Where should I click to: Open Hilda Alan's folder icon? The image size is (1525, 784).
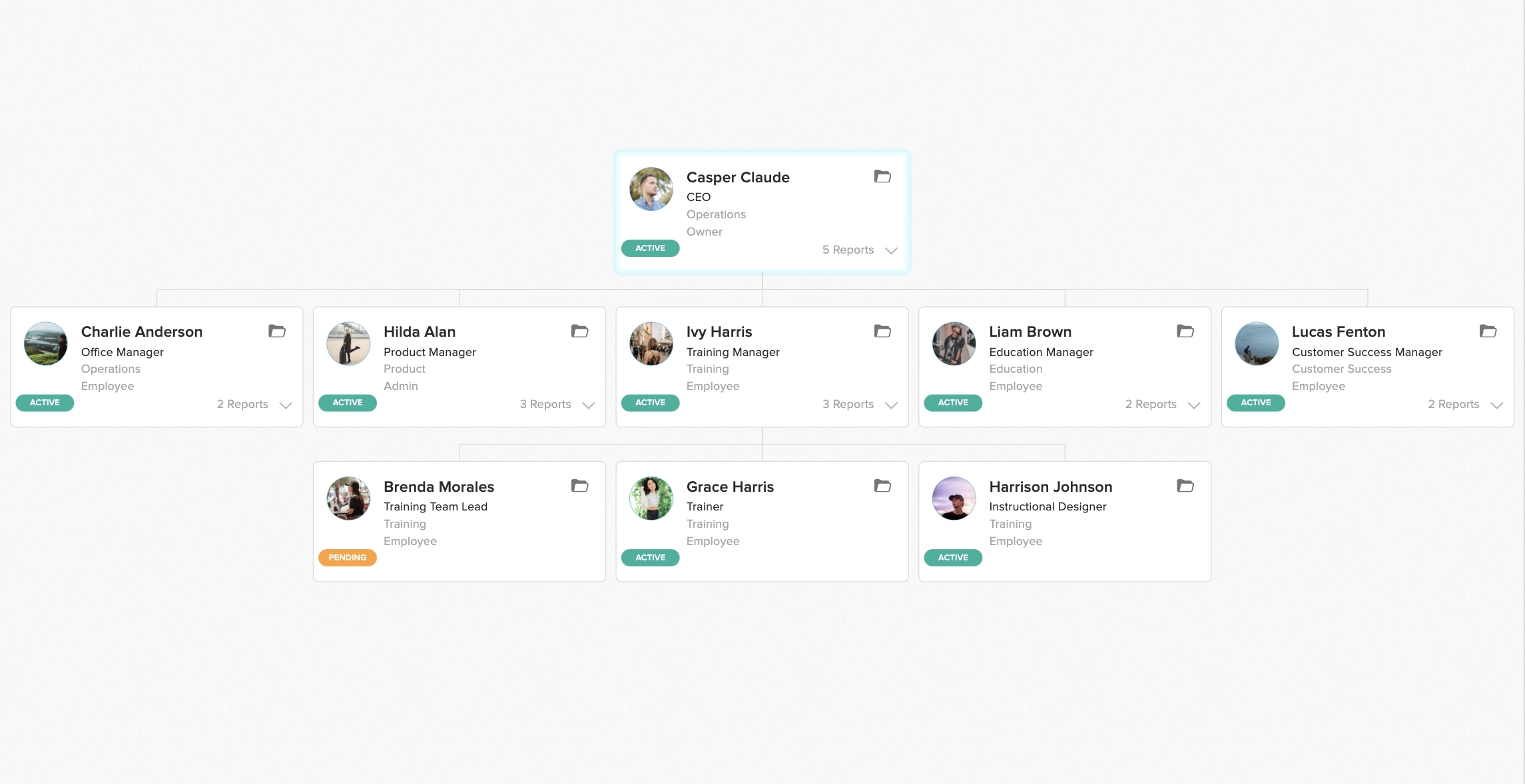[x=580, y=331]
